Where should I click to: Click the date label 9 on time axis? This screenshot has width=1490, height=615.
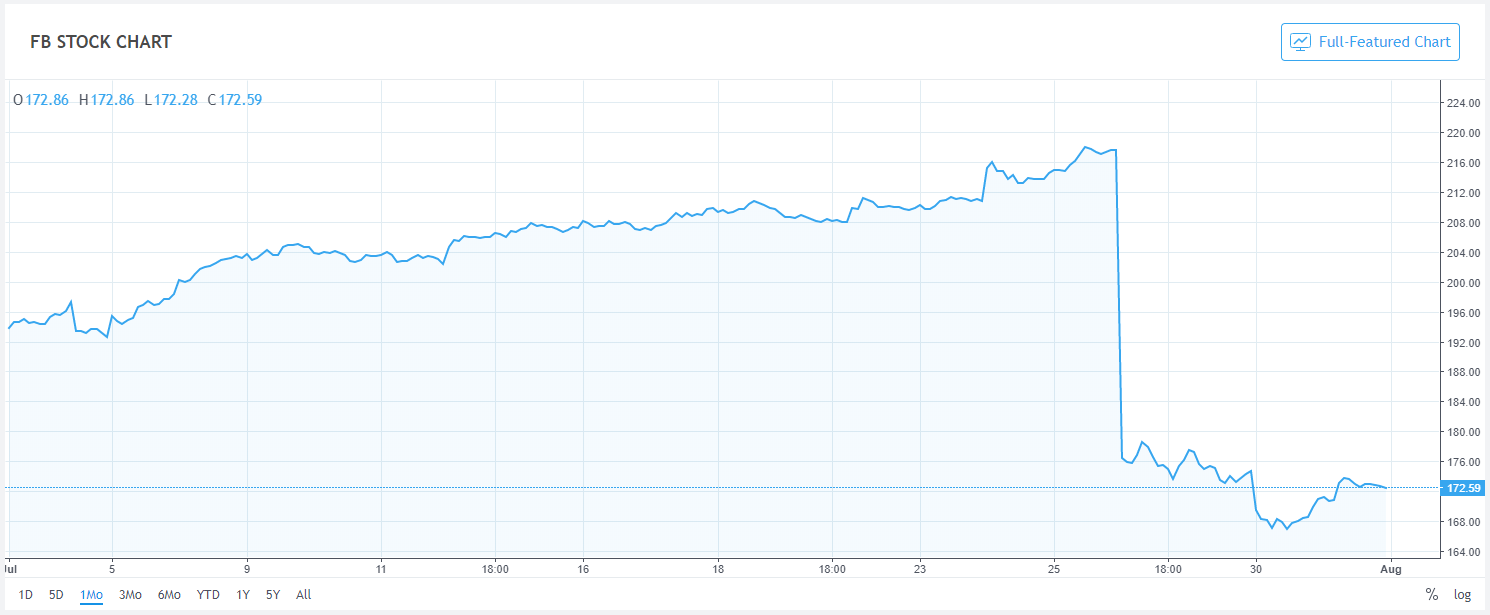coord(246,568)
